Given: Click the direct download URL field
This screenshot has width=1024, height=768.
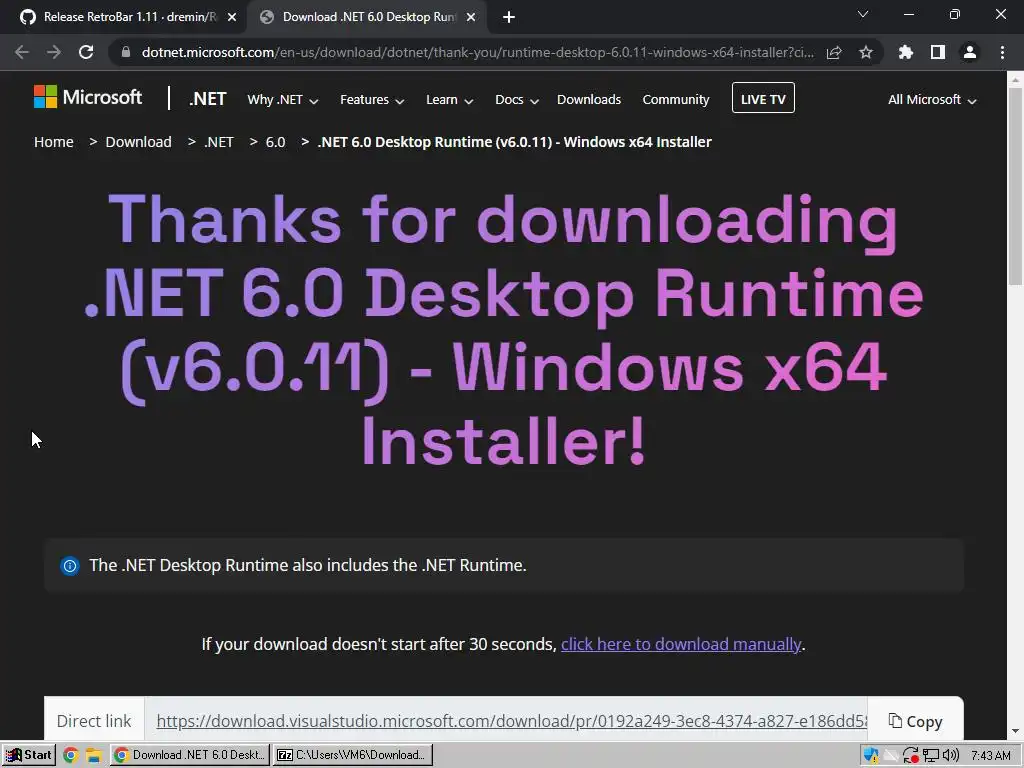Looking at the screenshot, I should click(x=507, y=720).
